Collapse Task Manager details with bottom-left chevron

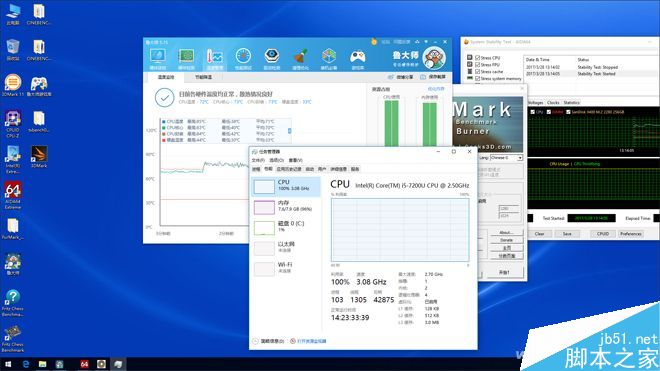(255, 341)
